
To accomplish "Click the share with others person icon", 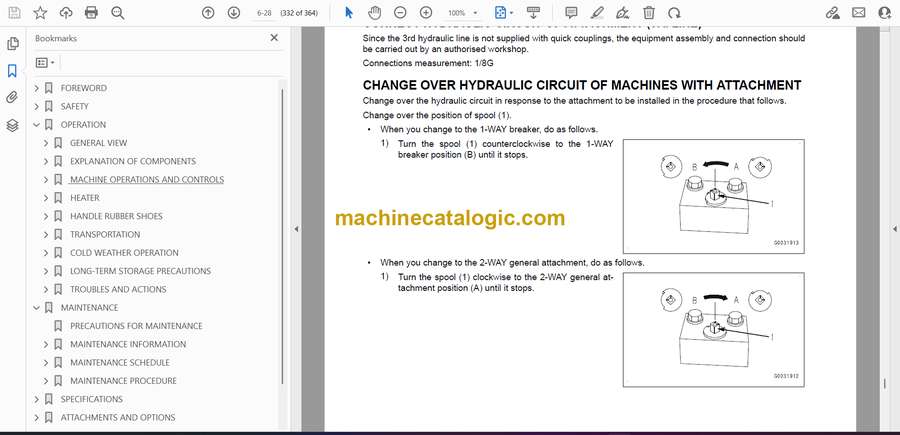I will click(x=885, y=13).
